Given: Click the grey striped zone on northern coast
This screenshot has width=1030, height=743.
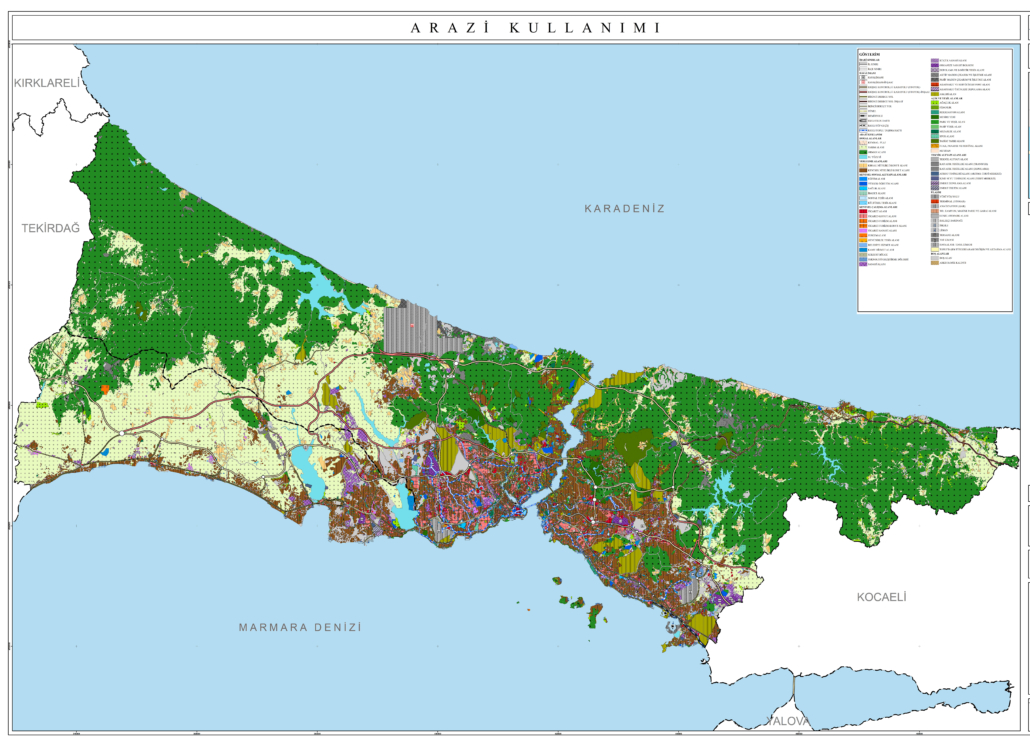Looking at the screenshot, I should click(410, 328).
